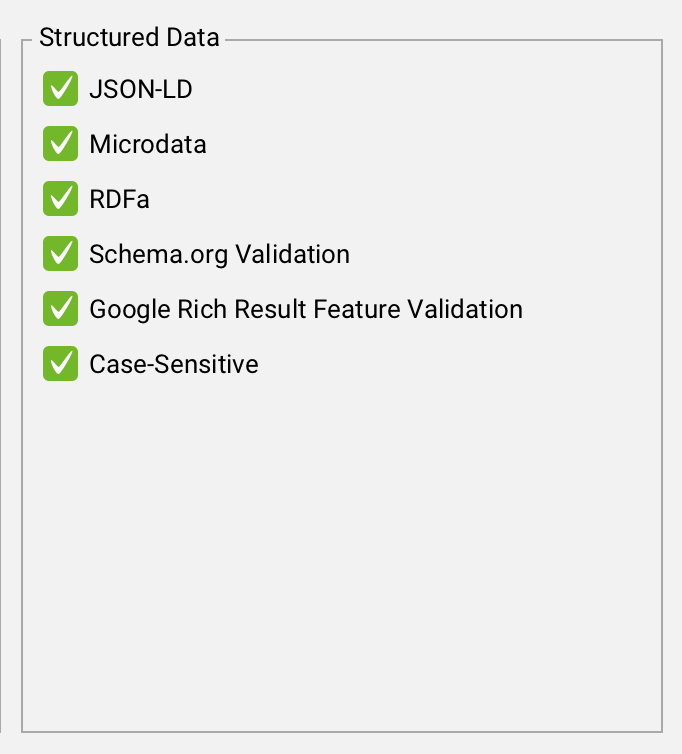Click the word Google in validation label
This screenshot has height=754, width=682.
(x=122, y=310)
